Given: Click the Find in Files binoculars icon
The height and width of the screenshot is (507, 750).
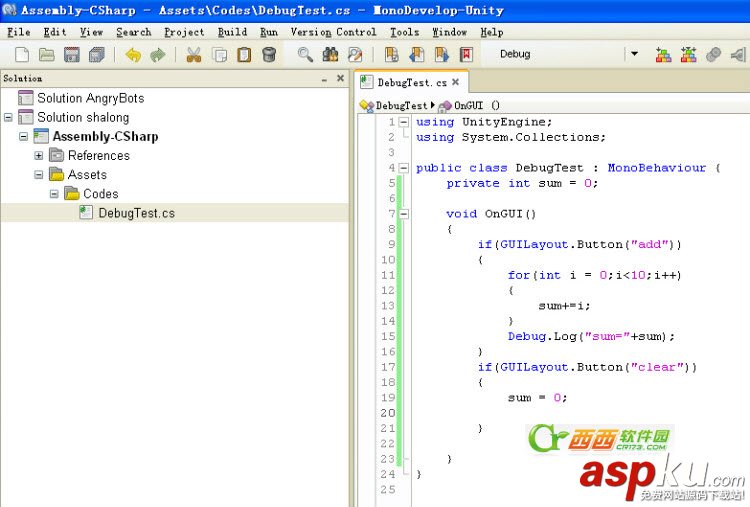Looking at the screenshot, I should pos(330,55).
